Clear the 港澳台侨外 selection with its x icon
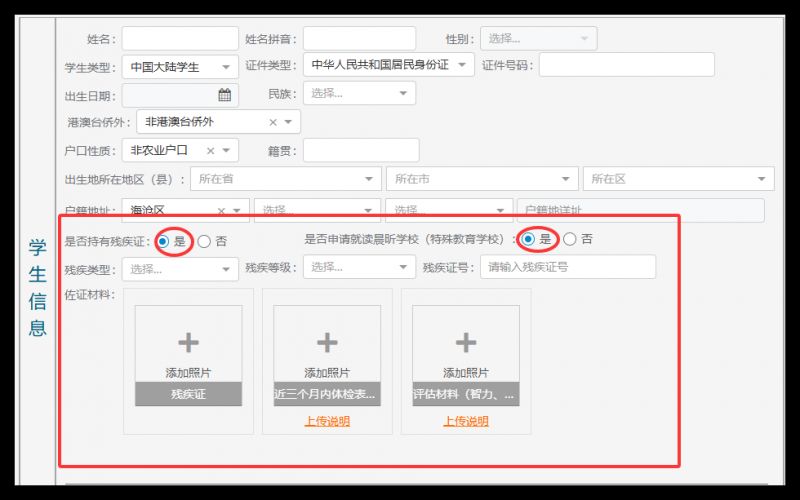This screenshot has height=500, width=800. pyautogui.click(x=273, y=122)
